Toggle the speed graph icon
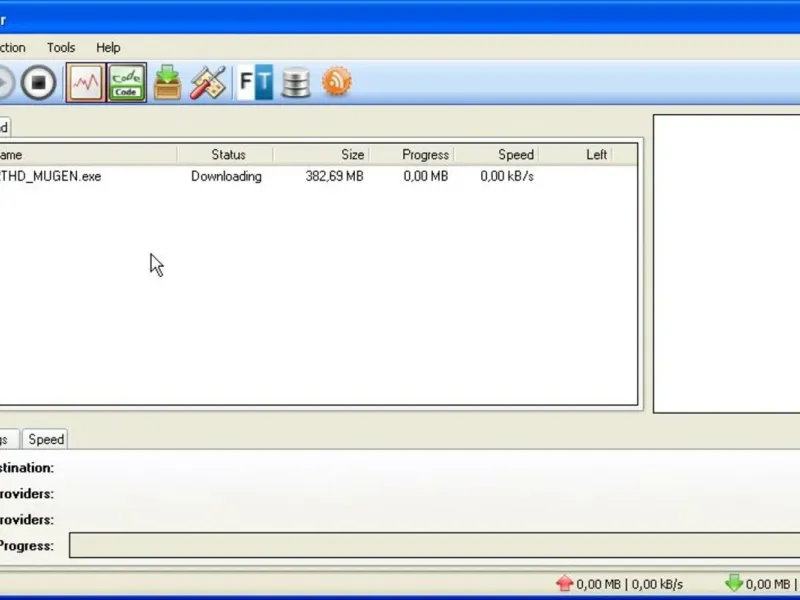Viewport: 800px width, 600px height. click(x=86, y=83)
